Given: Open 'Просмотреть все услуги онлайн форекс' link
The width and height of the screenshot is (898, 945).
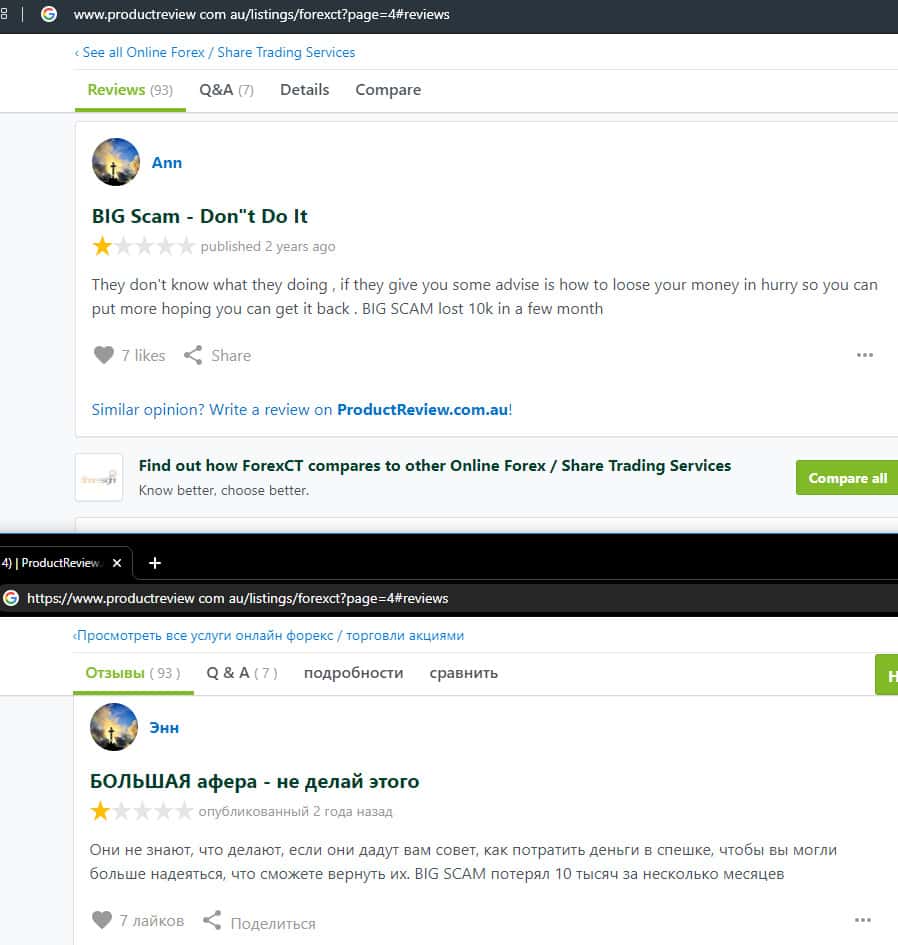Looking at the screenshot, I should [x=268, y=635].
